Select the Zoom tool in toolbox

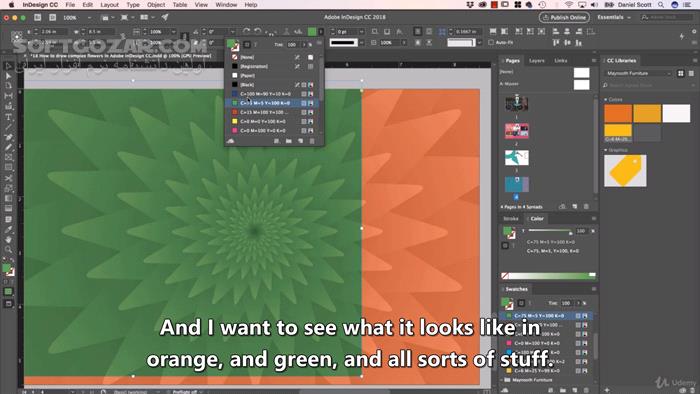pyautogui.click(x=8, y=249)
